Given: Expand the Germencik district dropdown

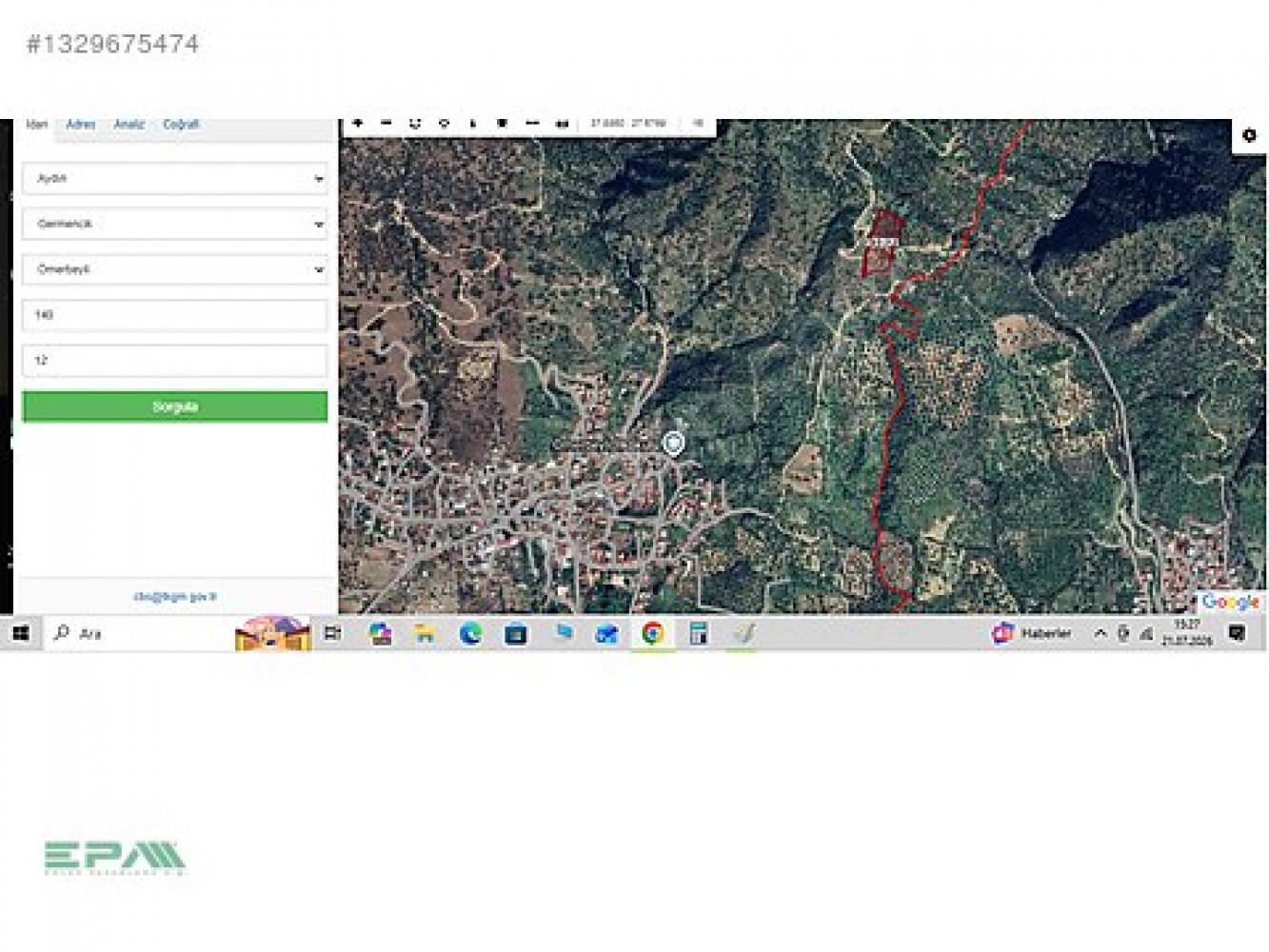Looking at the screenshot, I should coord(174,224).
